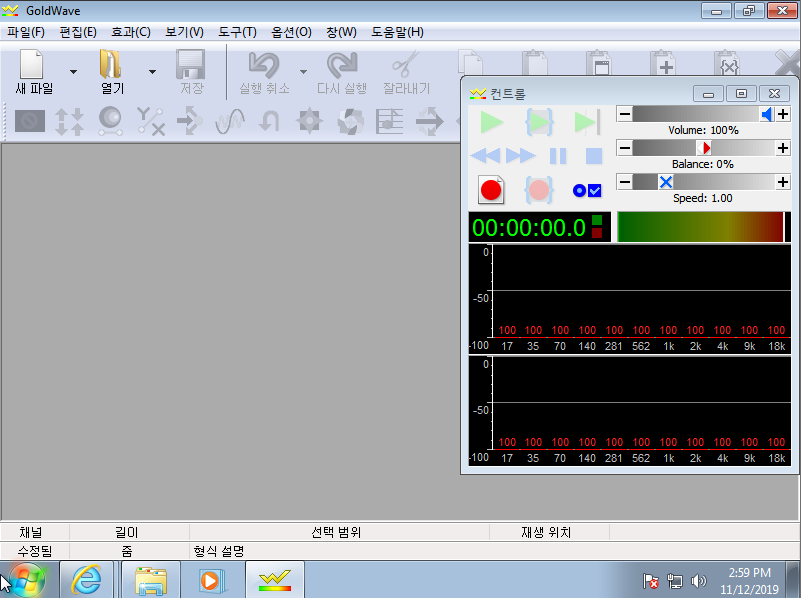Increase Volume with the plus button
This screenshot has height=598, width=801.
point(783,114)
